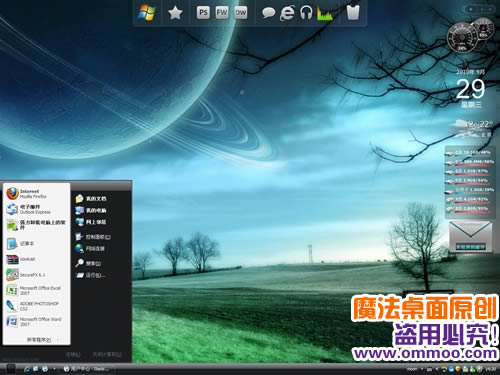Click the second quick launch icon on the taskbar
This screenshot has height=375, width=500.
point(36,369)
